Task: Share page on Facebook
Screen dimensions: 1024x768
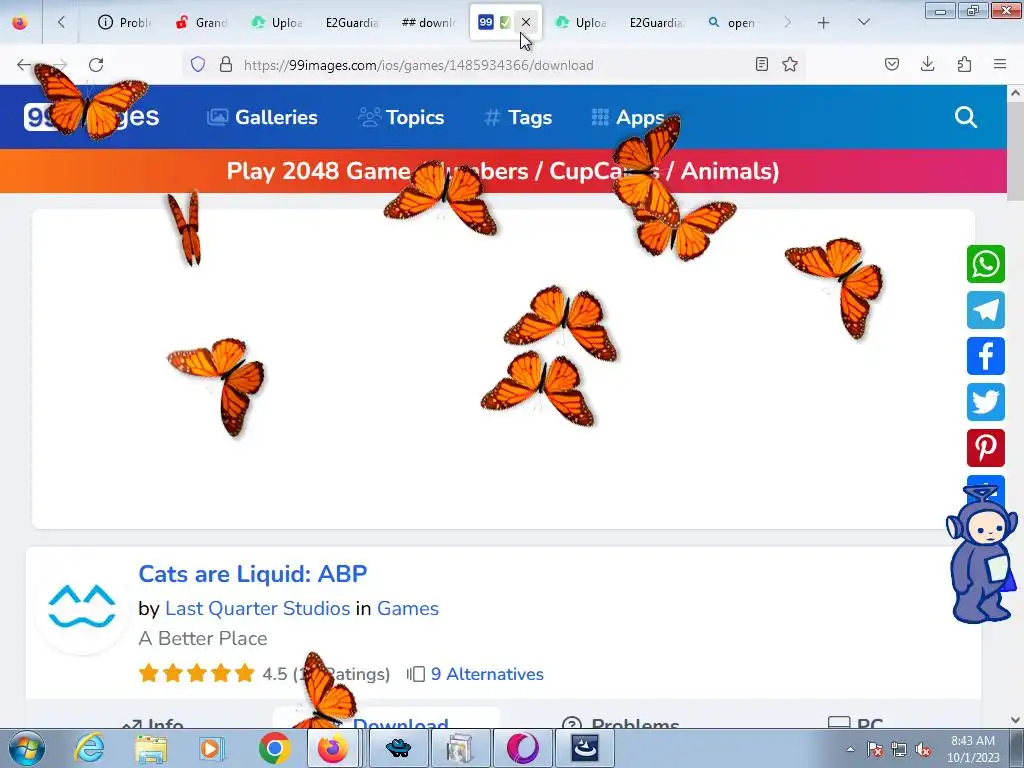Action: click(x=985, y=356)
